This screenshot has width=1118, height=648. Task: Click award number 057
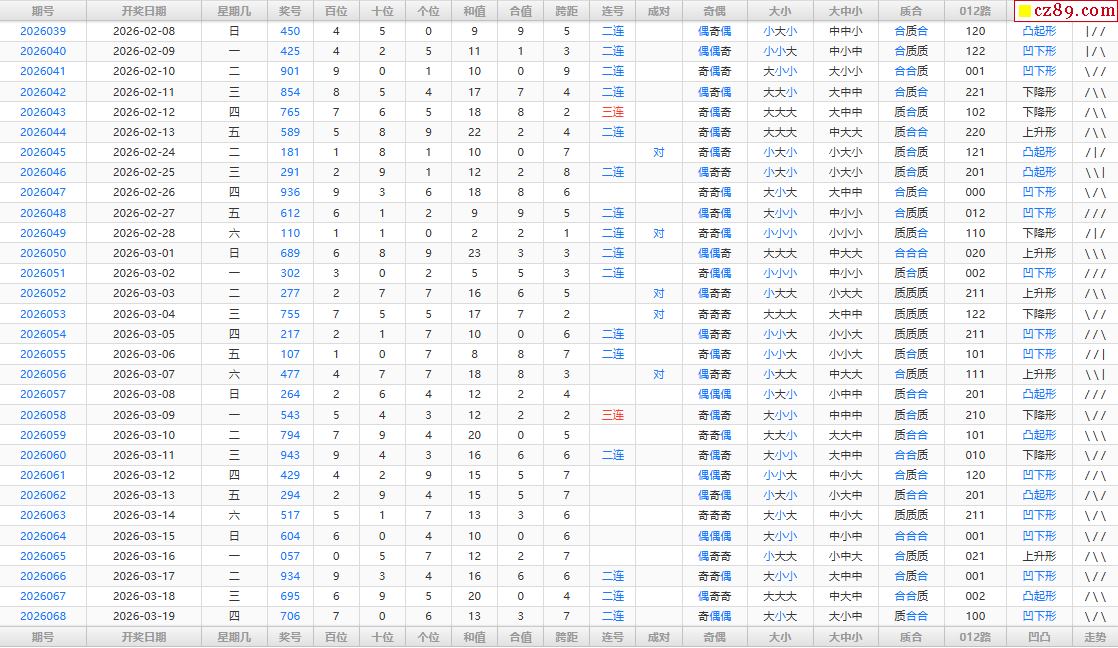[290, 556]
